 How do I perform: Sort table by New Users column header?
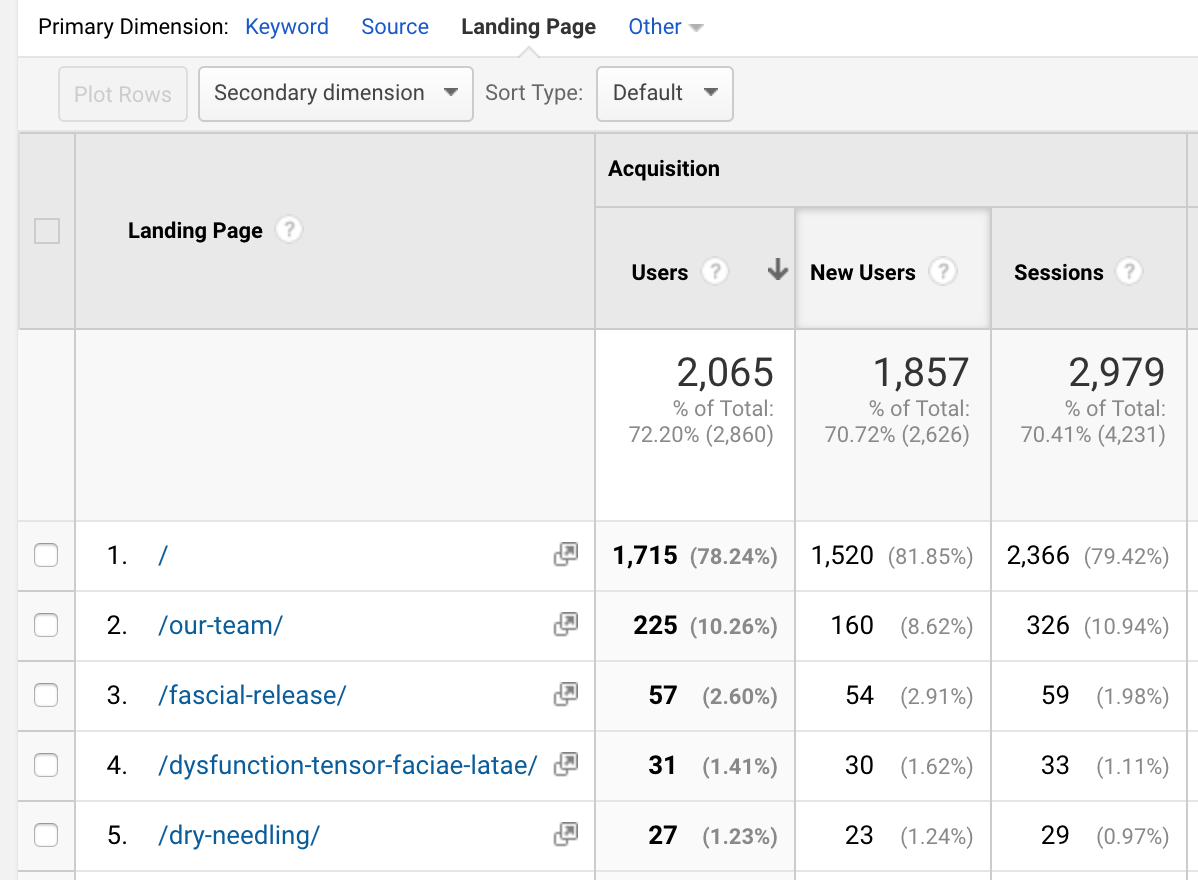coord(863,272)
